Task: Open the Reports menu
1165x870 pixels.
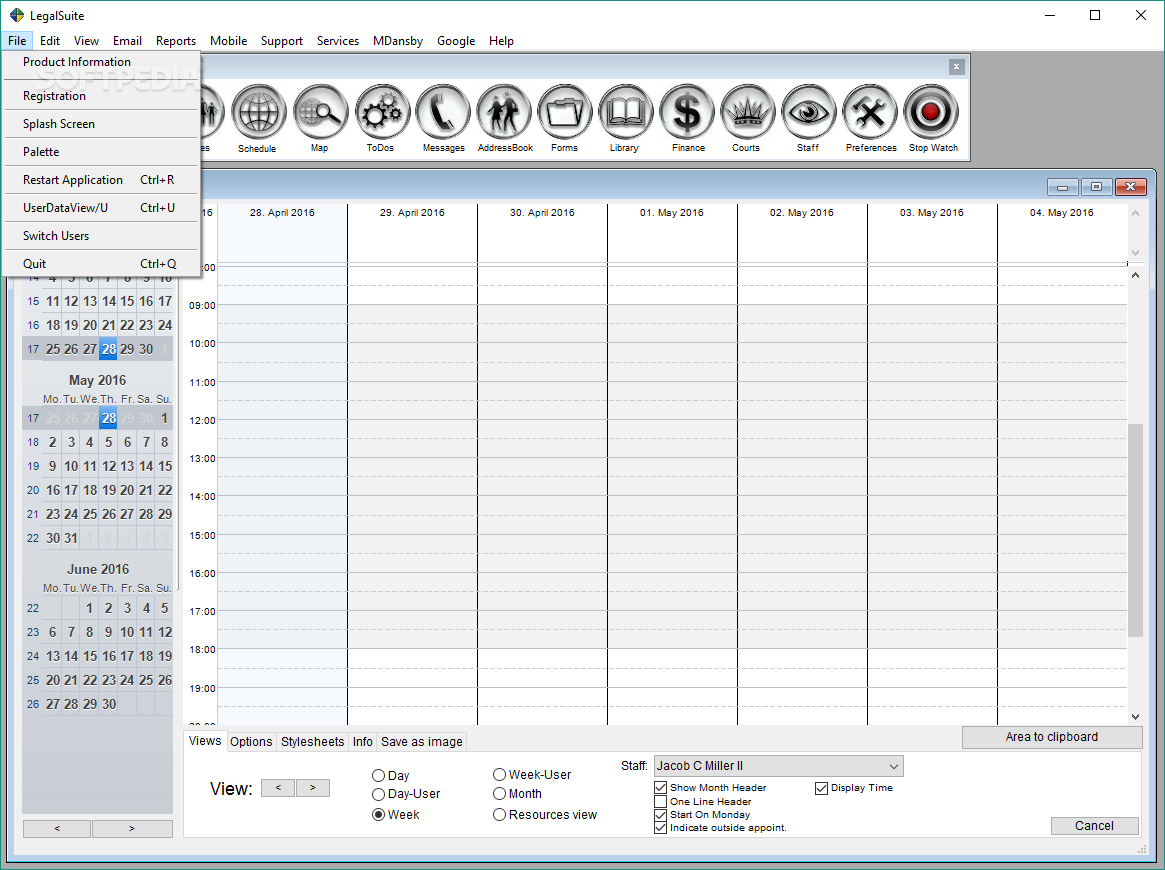Action: [x=176, y=41]
